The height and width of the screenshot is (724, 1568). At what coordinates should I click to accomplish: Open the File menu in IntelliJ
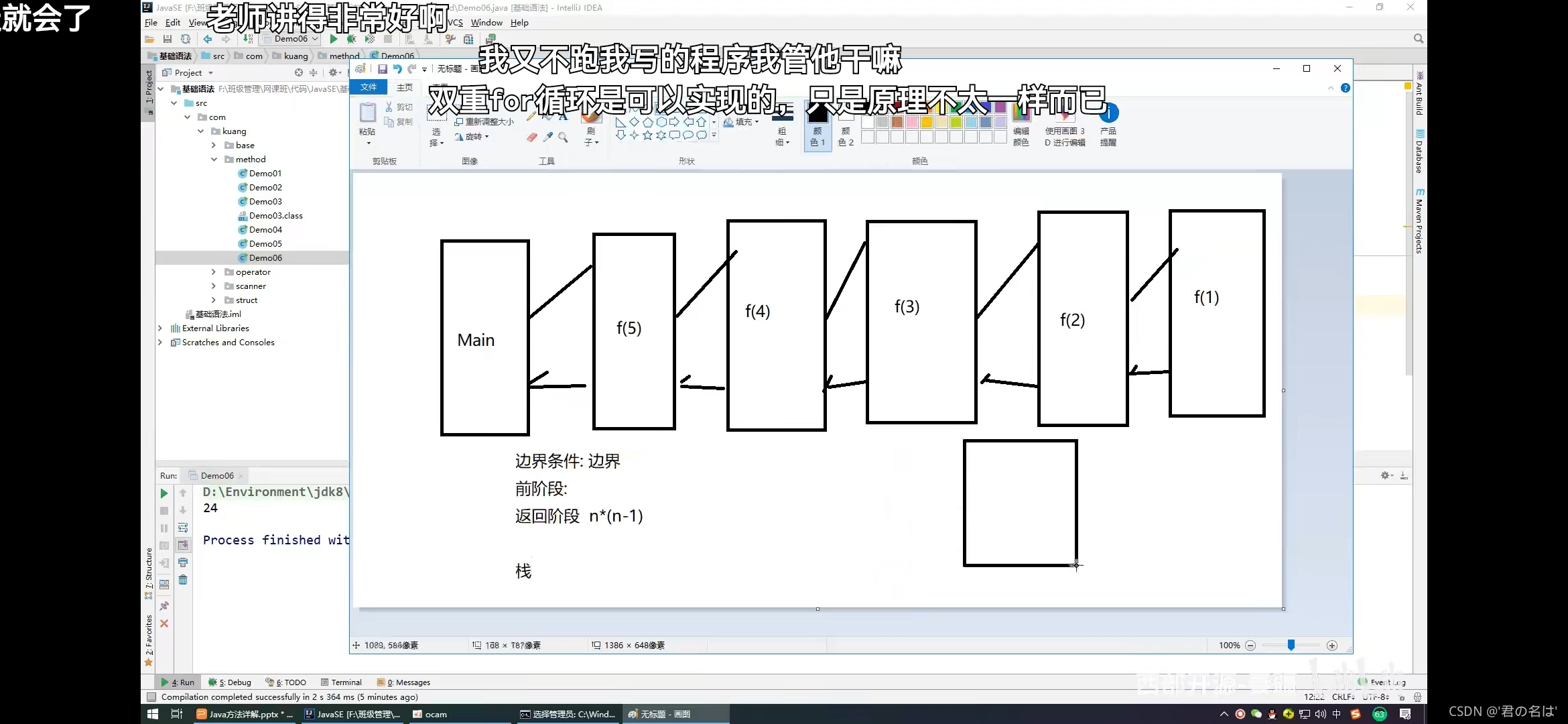[x=151, y=23]
